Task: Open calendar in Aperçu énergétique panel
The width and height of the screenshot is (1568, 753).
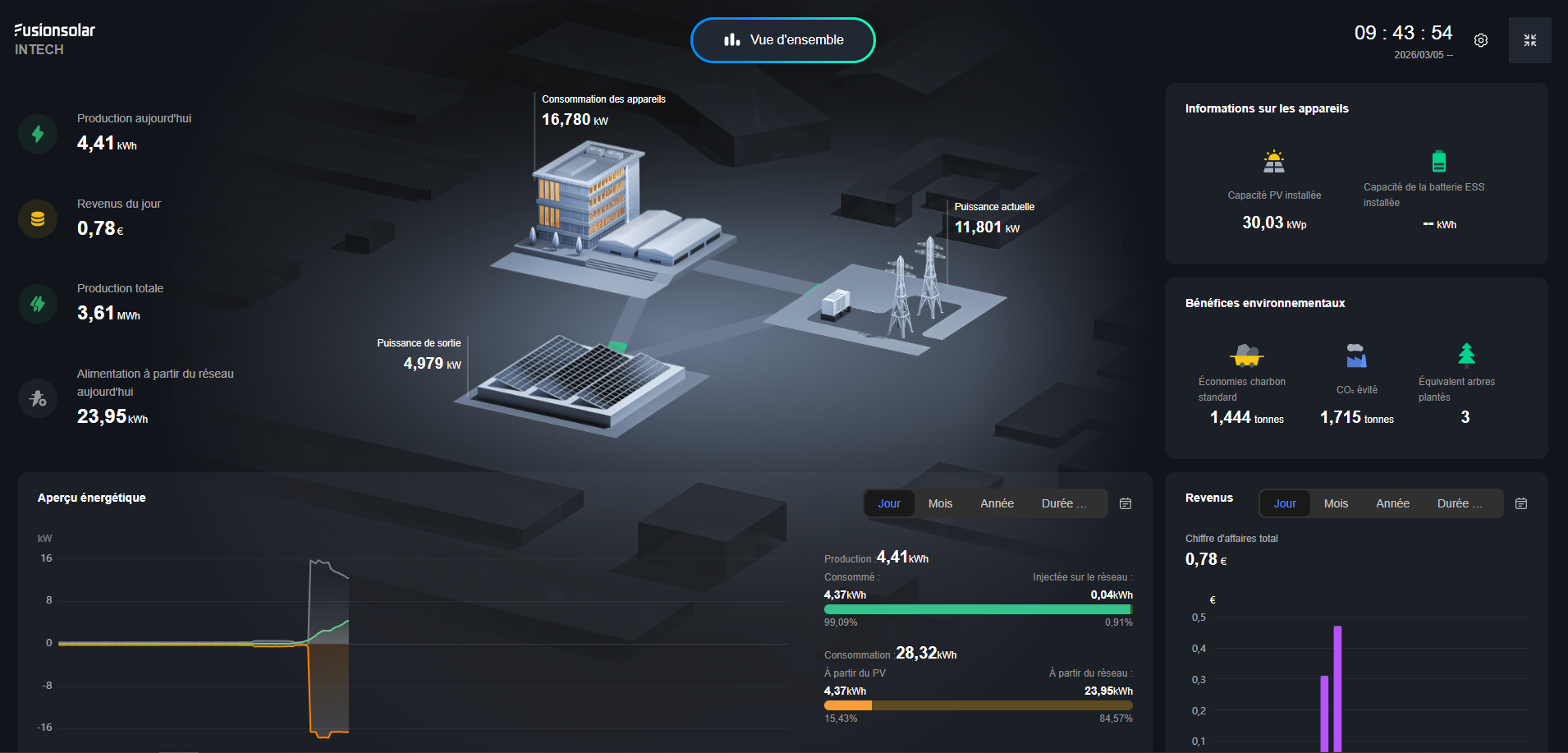Action: tap(1126, 503)
